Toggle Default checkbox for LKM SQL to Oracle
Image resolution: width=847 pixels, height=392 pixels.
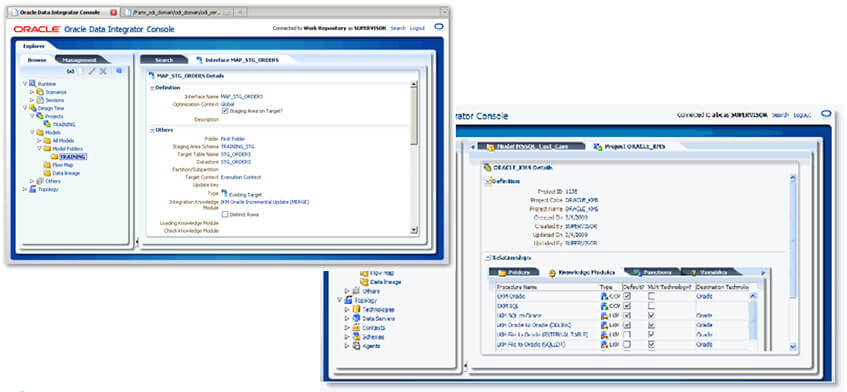[627, 315]
